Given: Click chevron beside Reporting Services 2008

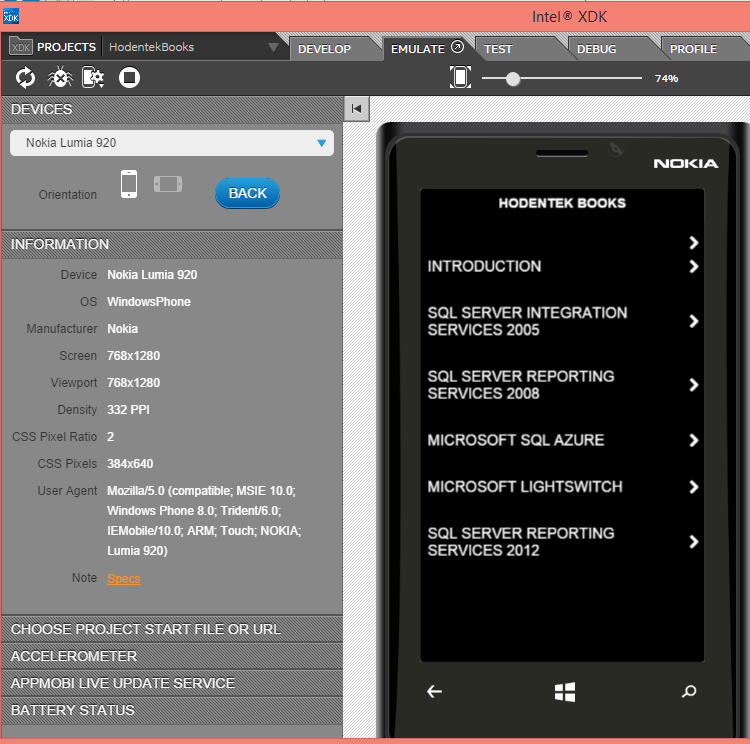Looking at the screenshot, I should pyautogui.click(x=694, y=385).
